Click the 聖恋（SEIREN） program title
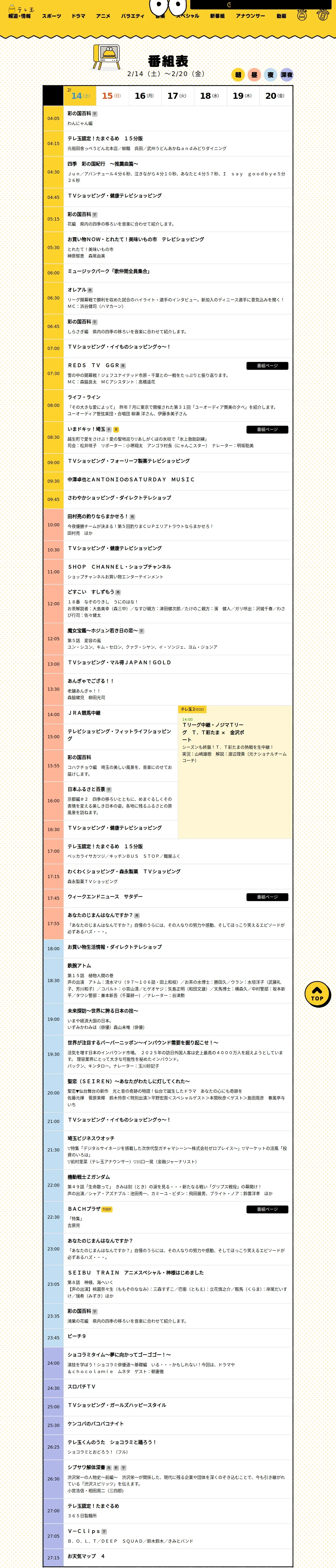 coord(129,1082)
